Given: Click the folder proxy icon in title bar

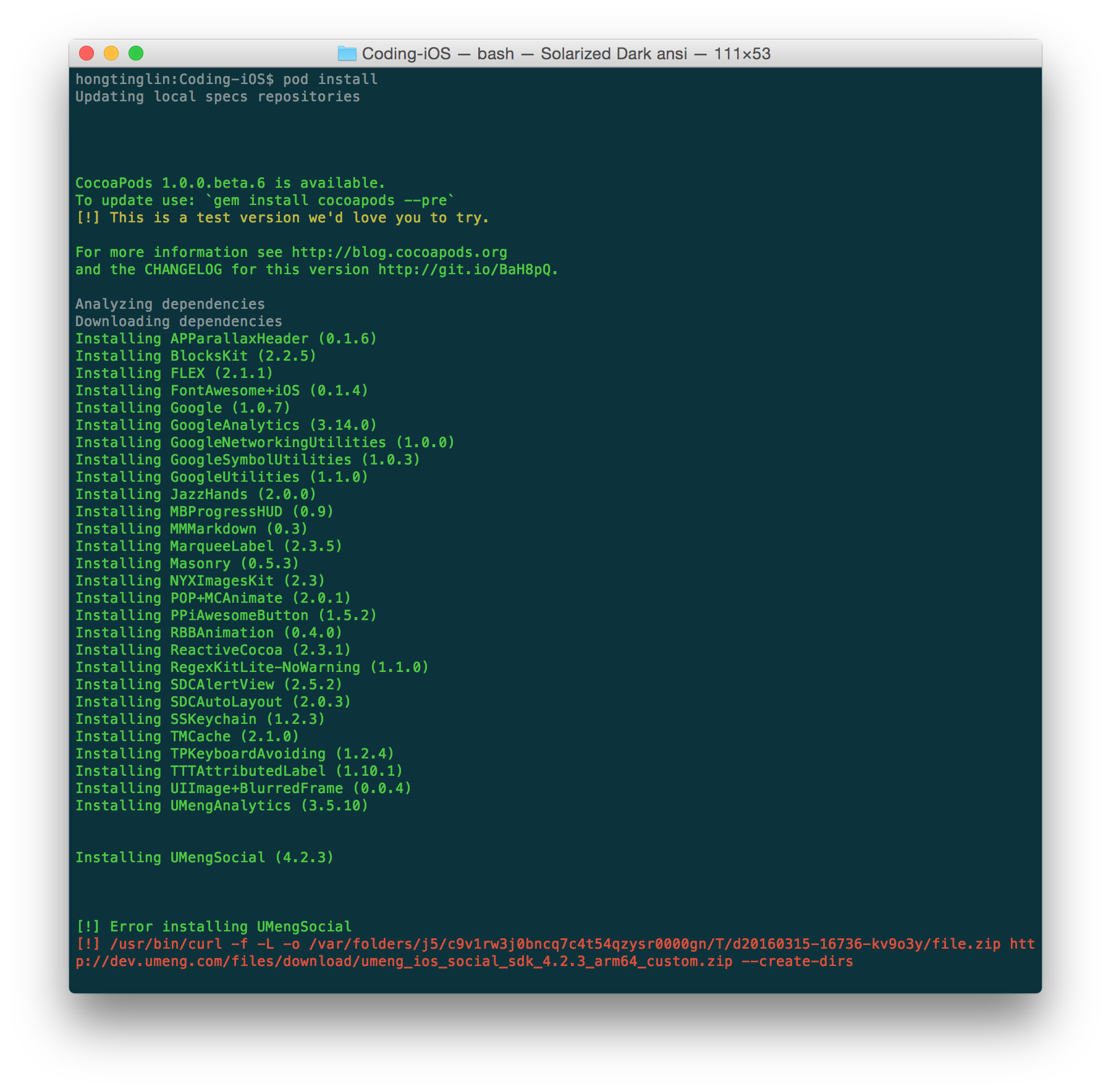Looking at the screenshot, I should pyautogui.click(x=347, y=54).
